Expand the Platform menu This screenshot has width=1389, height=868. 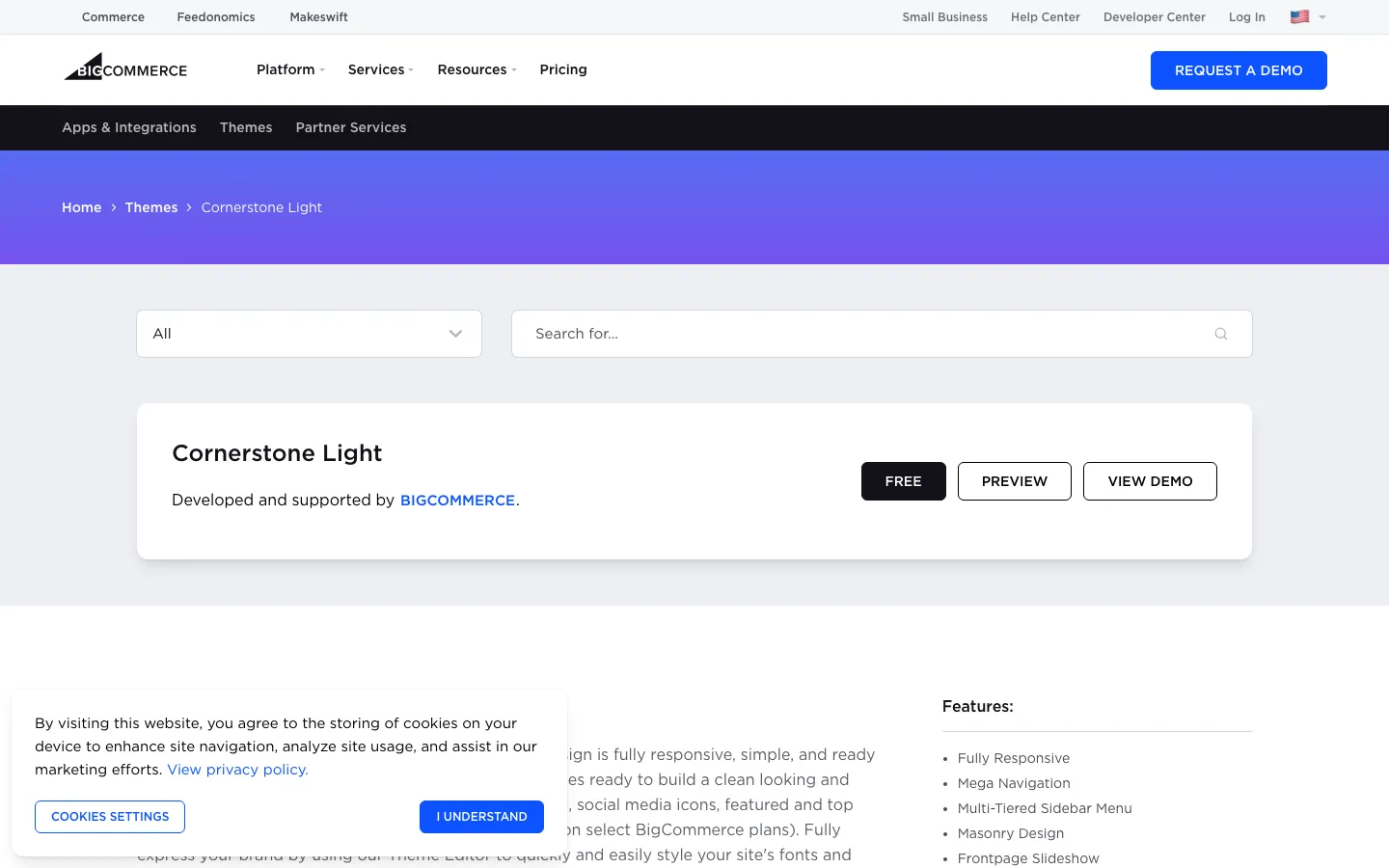click(290, 69)
